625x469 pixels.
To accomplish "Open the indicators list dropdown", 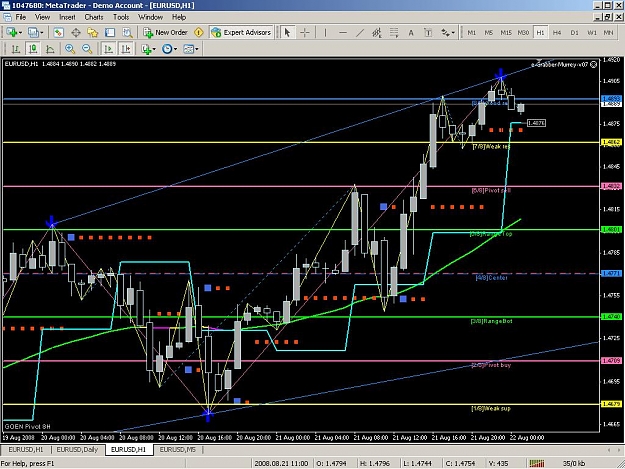I will 148,49.
